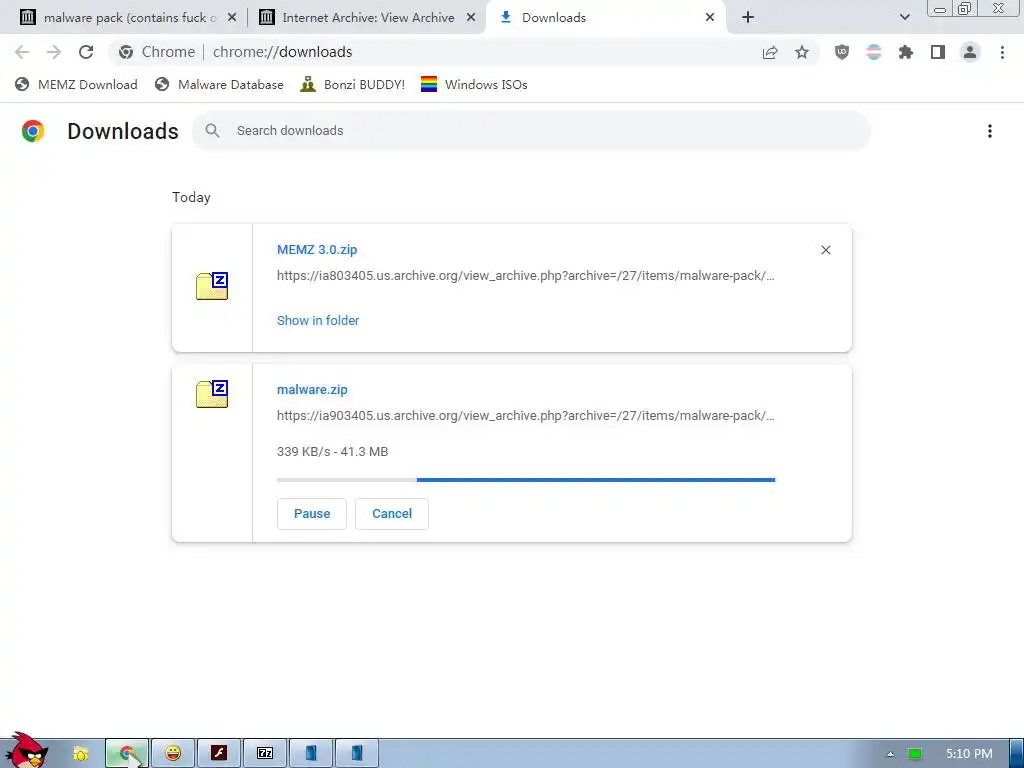Open the MEMZ Download bookmark
Screen dimensions: 1024x768
pyautogui.click(x=76, y=84)
